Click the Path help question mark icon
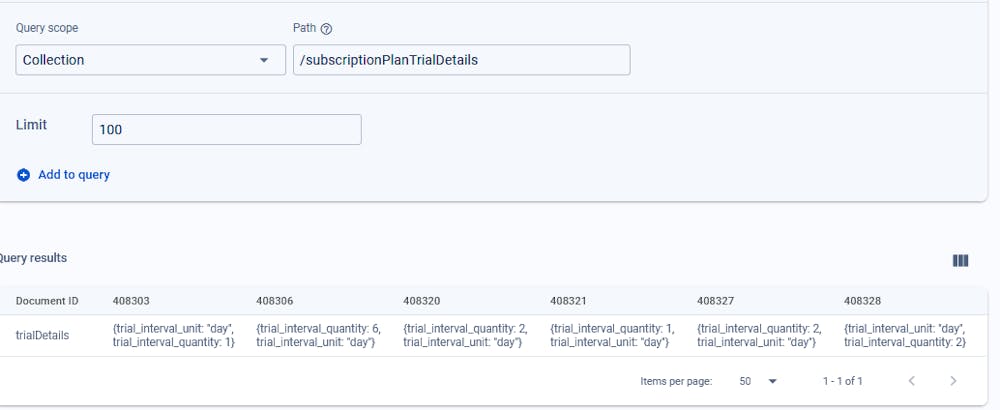 [x=326, y=29]
